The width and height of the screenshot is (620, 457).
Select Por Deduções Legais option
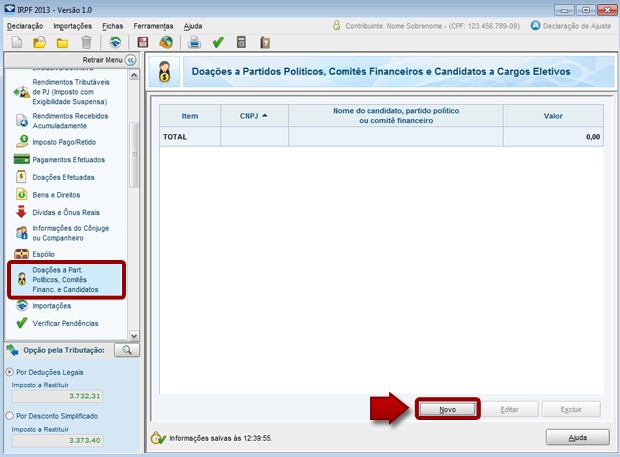pos(10,372)
